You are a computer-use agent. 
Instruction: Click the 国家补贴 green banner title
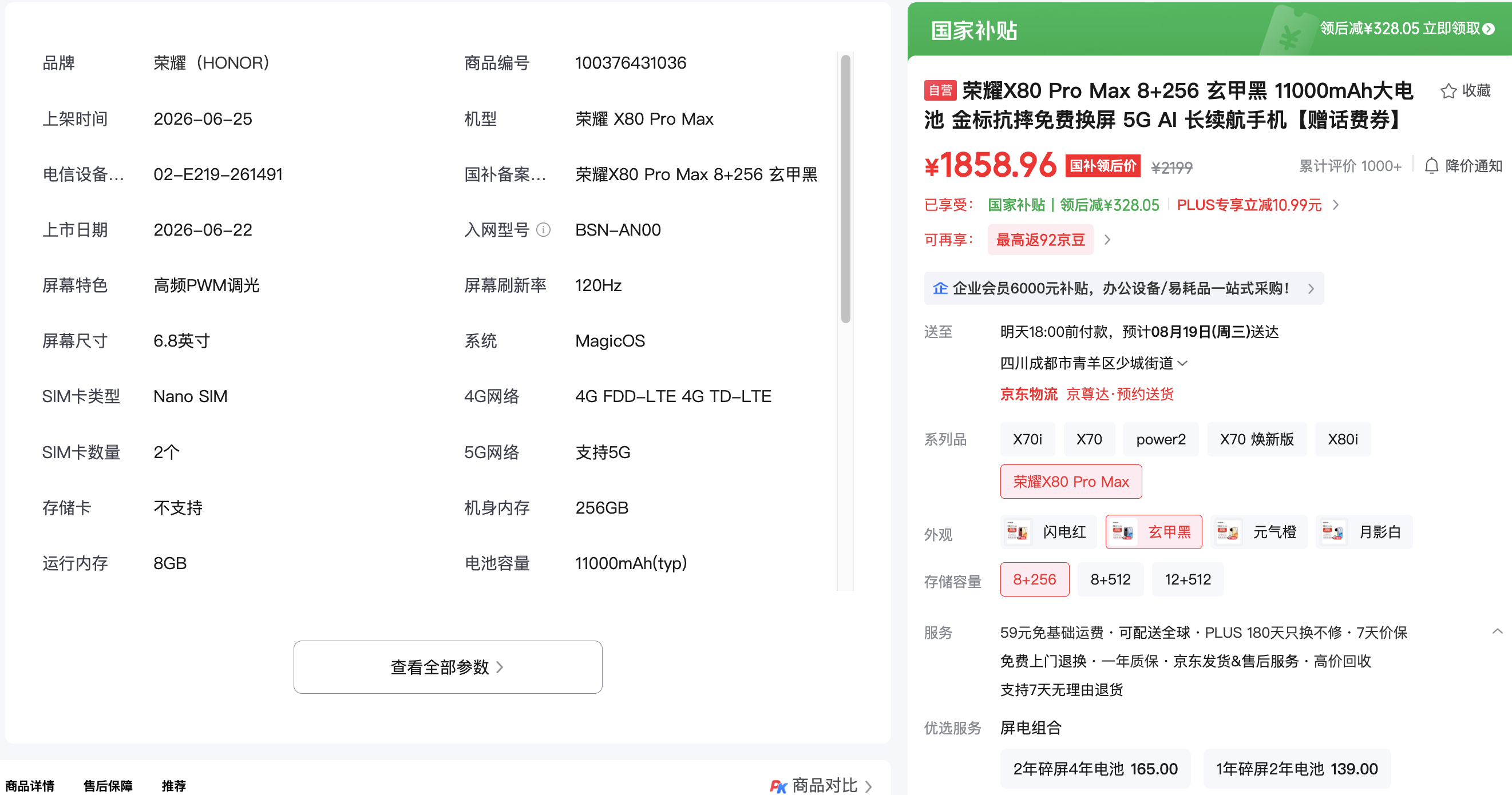tap(975, 30)
